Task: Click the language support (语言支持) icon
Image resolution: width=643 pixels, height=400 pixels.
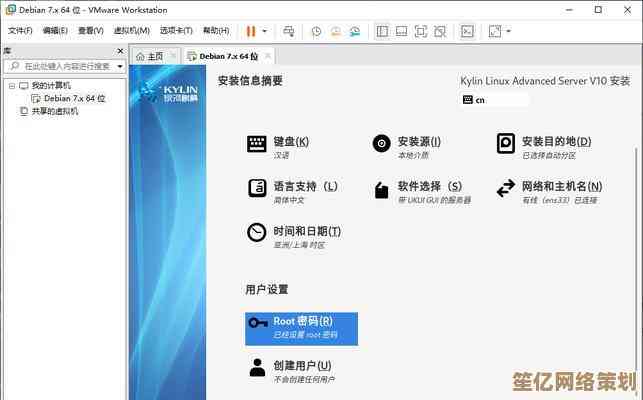Action: 257,188
